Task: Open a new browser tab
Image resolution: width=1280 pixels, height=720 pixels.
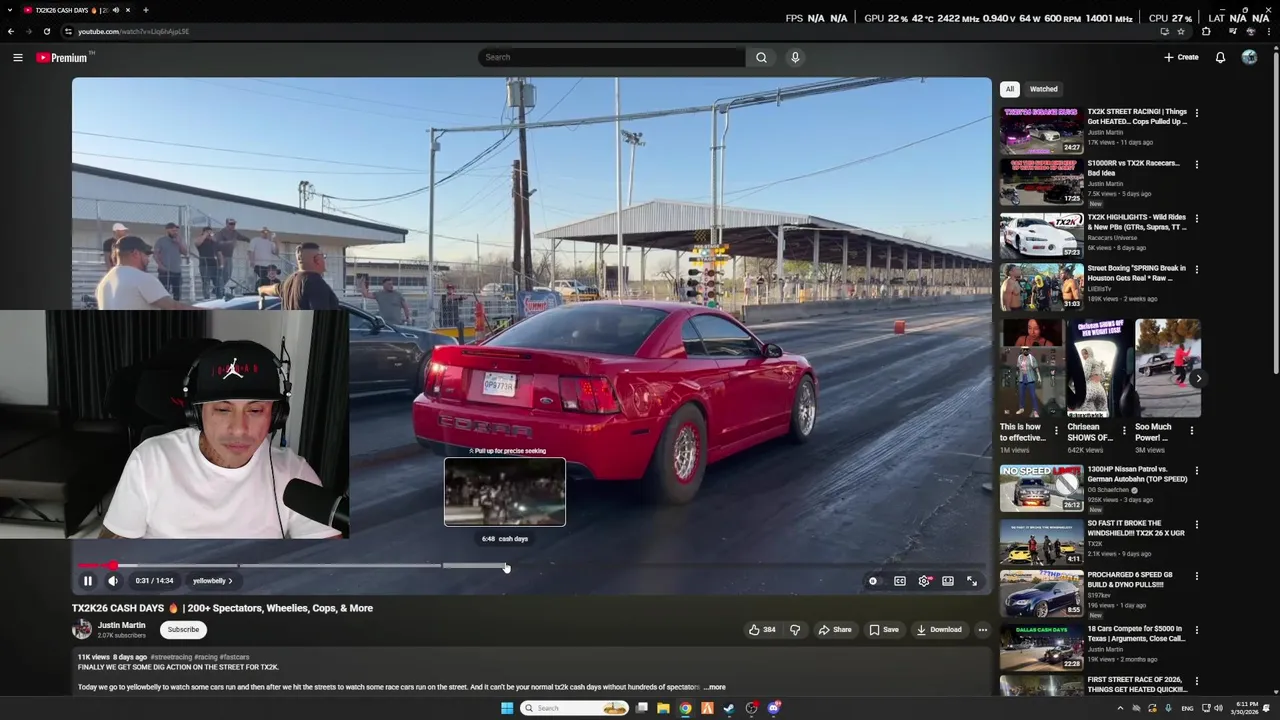Action: click(x=145, y=10)
